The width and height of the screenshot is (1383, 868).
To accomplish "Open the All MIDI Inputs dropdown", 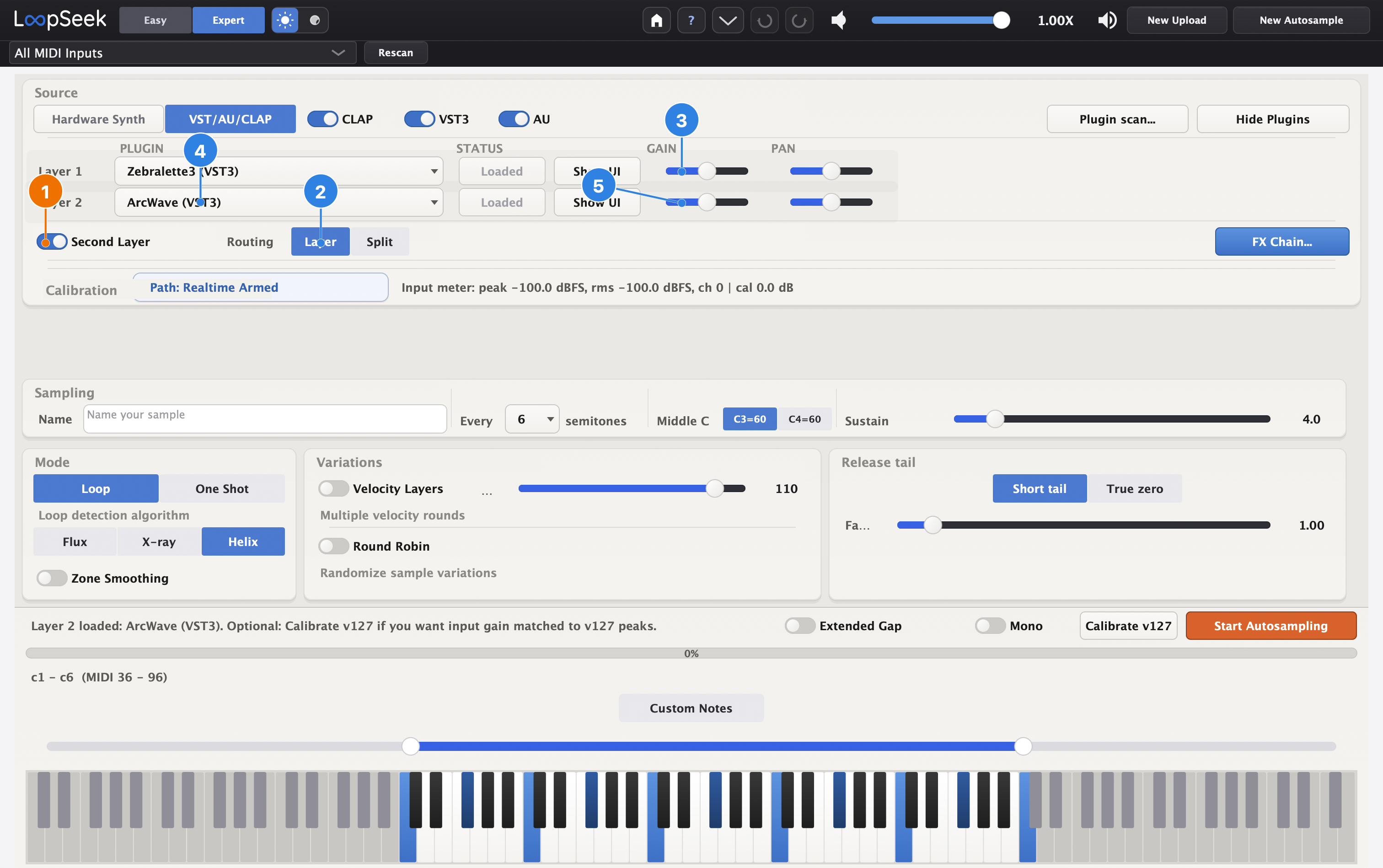I will tap(182, 53).
